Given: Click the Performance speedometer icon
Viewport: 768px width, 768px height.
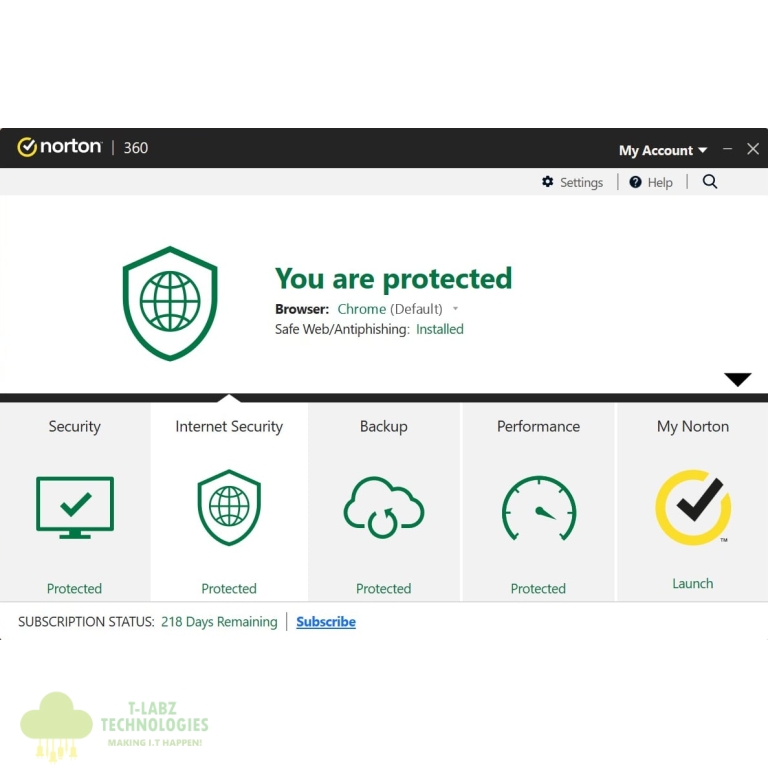Looking at the screenshot, I should pos(539,508).
